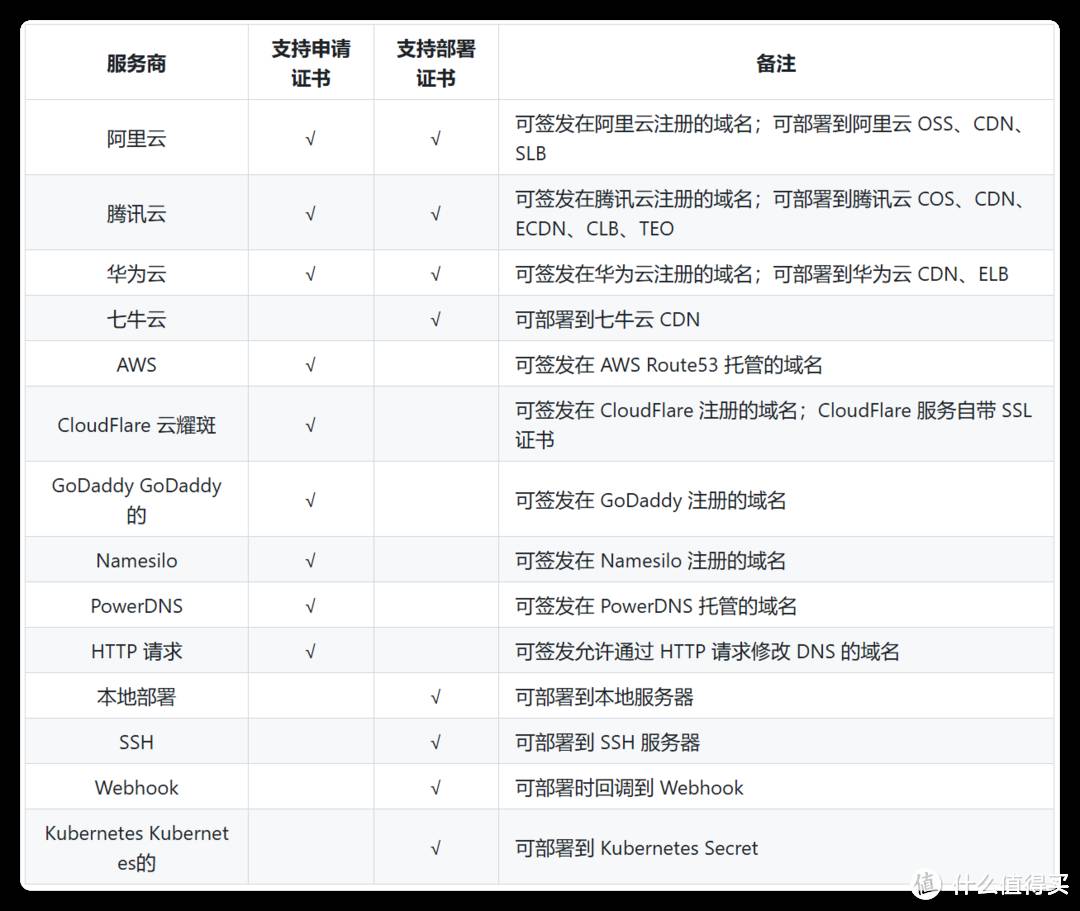Click SSH deploy-certificate check mark
Image resolution: width=1080 pixels, height=911 pixels.
[436, 743]
